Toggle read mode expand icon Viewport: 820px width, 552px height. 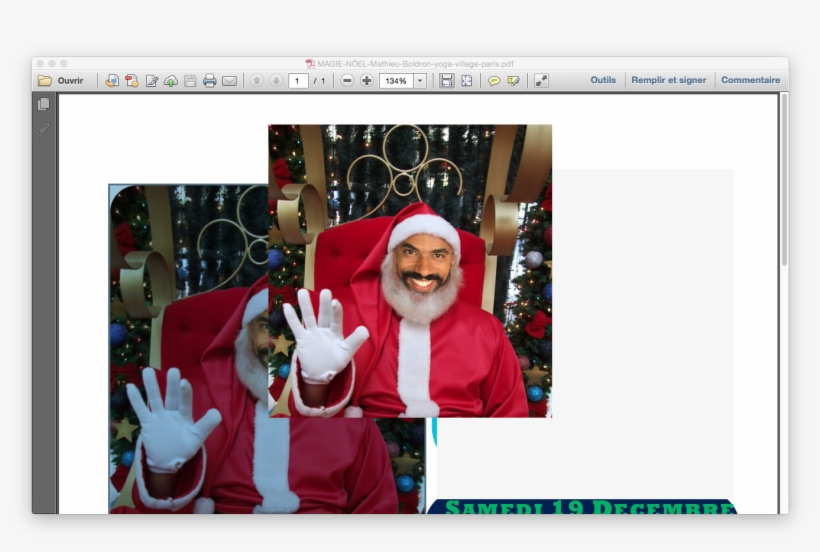click(541, 80)
